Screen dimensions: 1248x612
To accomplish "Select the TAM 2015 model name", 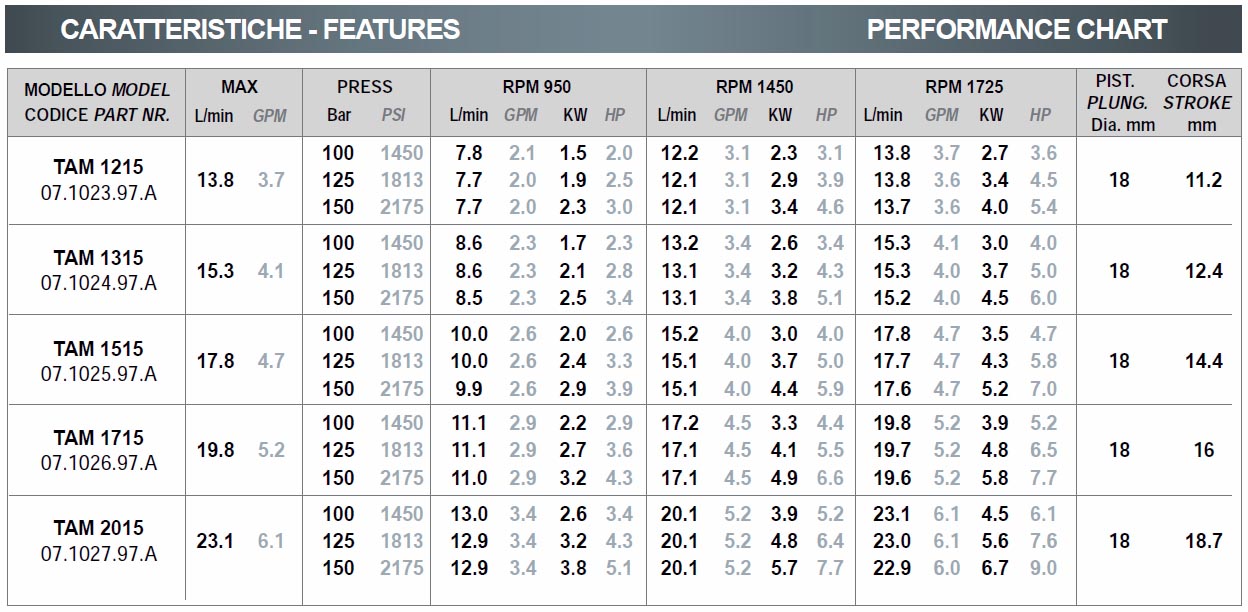I will 98,528.
